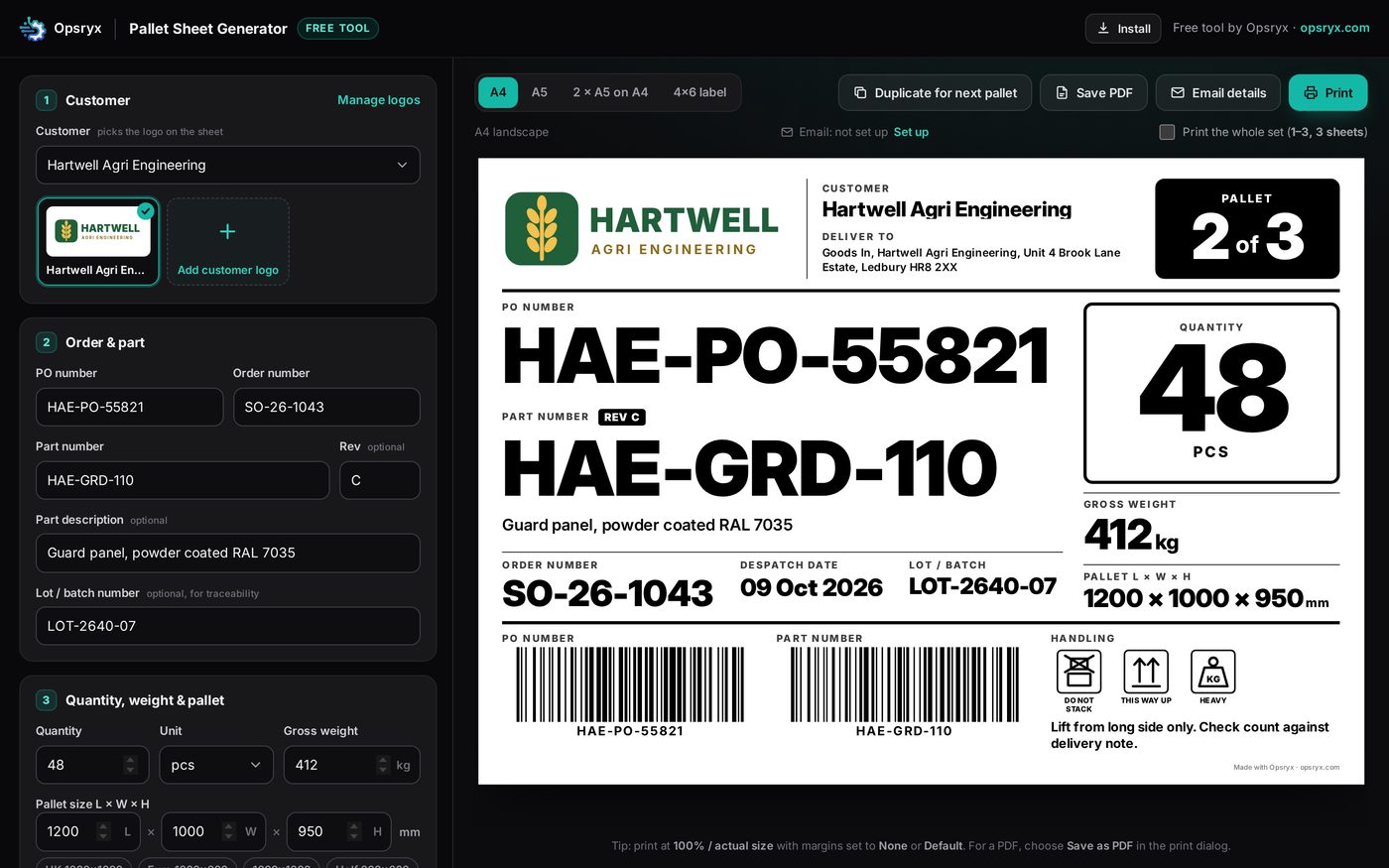Click the PO number input field
Screen dimensions: 1389x868
[129, 407]
